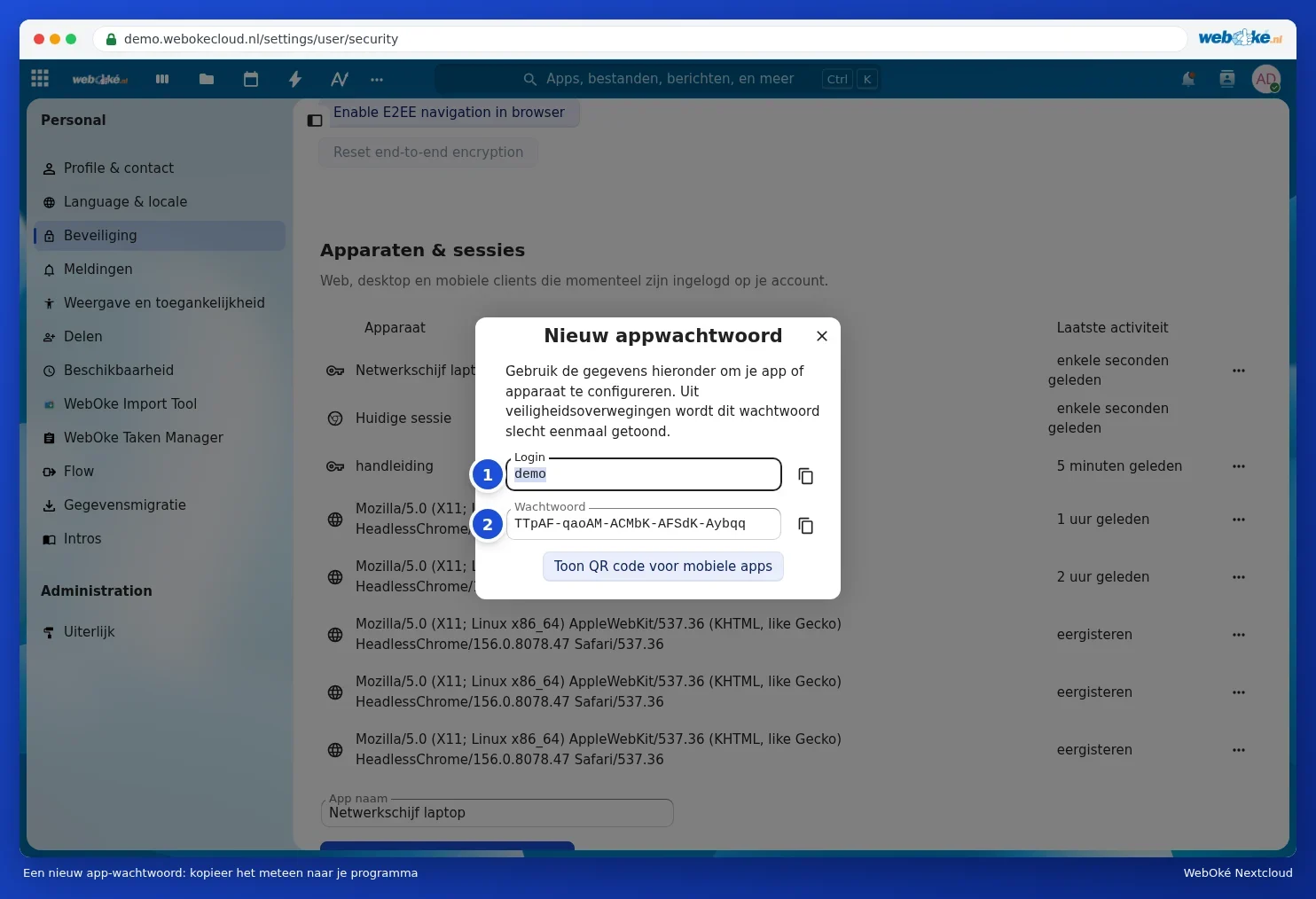Open Gegevensmigratie settings
Viewport: 1316px width, 899px height.
coord(160,505)
